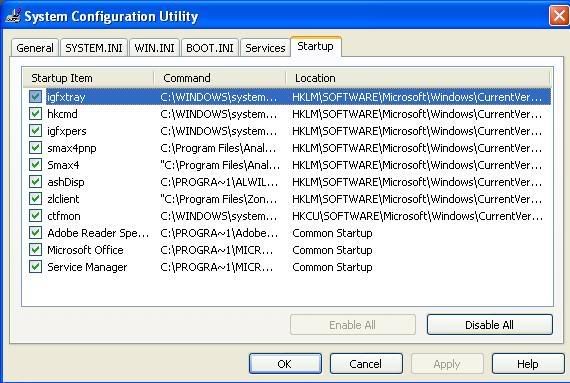Select the ctfmon row name

(64, 216)
